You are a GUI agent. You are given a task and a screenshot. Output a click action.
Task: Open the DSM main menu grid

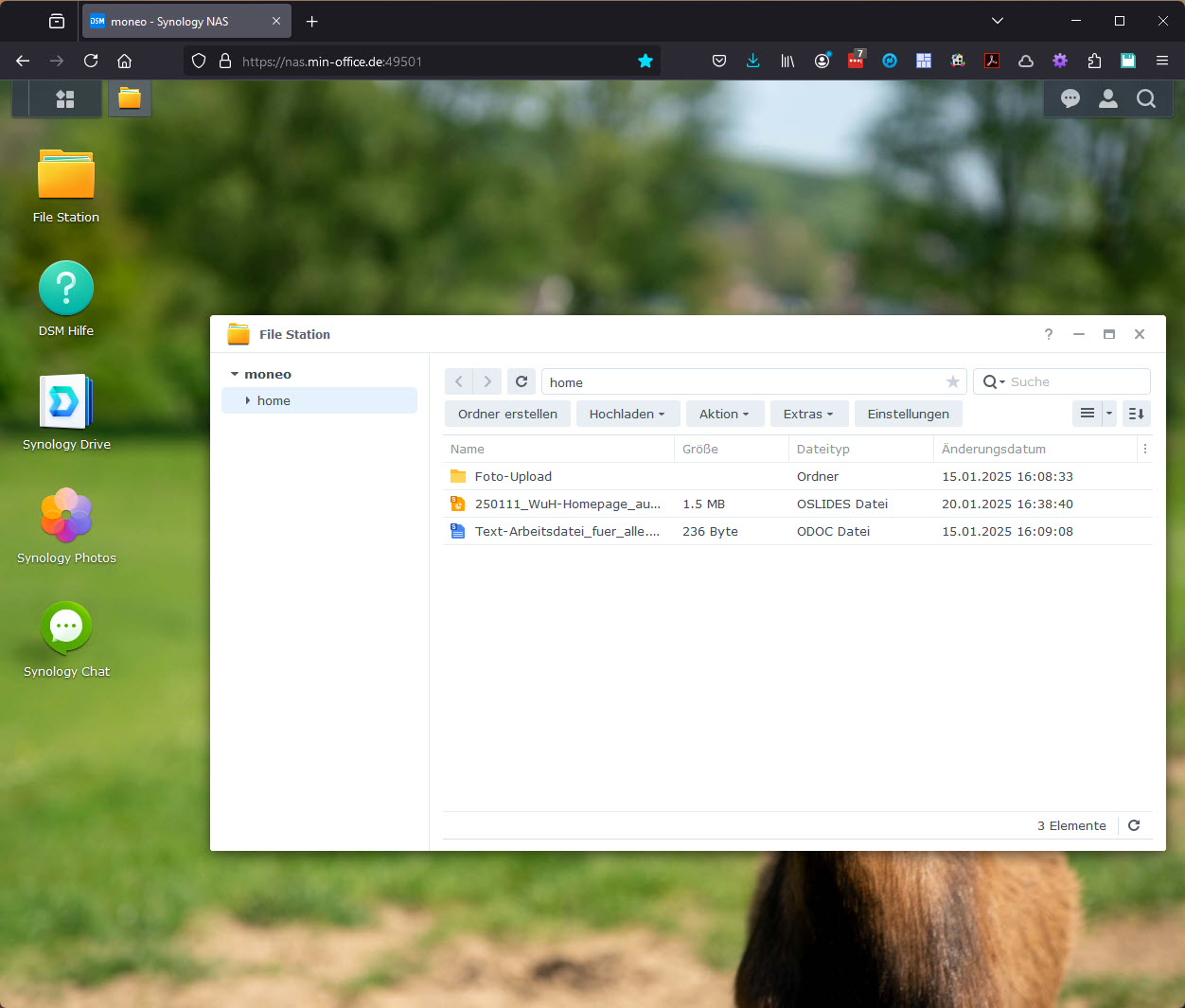point(65,98)
